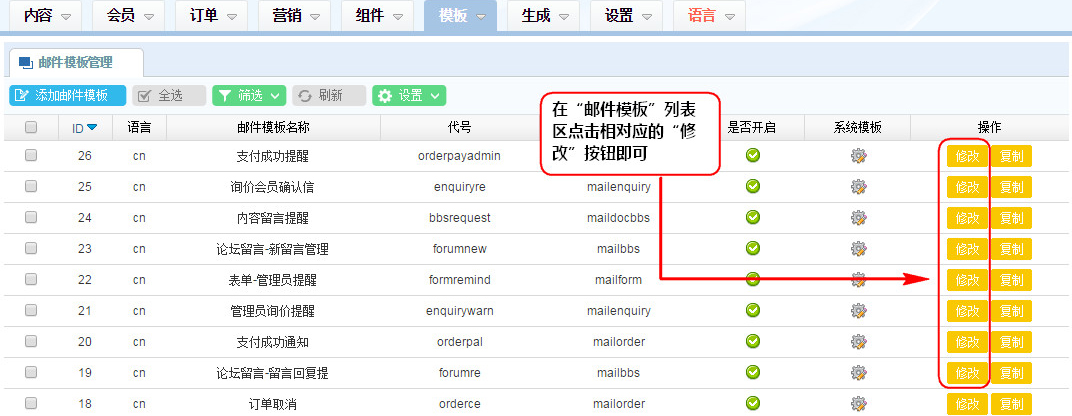Viewport: 1072px width, 416px height.
Task: Expand the green 设置 dropdown in toolbar
Action: click(408, 95)
